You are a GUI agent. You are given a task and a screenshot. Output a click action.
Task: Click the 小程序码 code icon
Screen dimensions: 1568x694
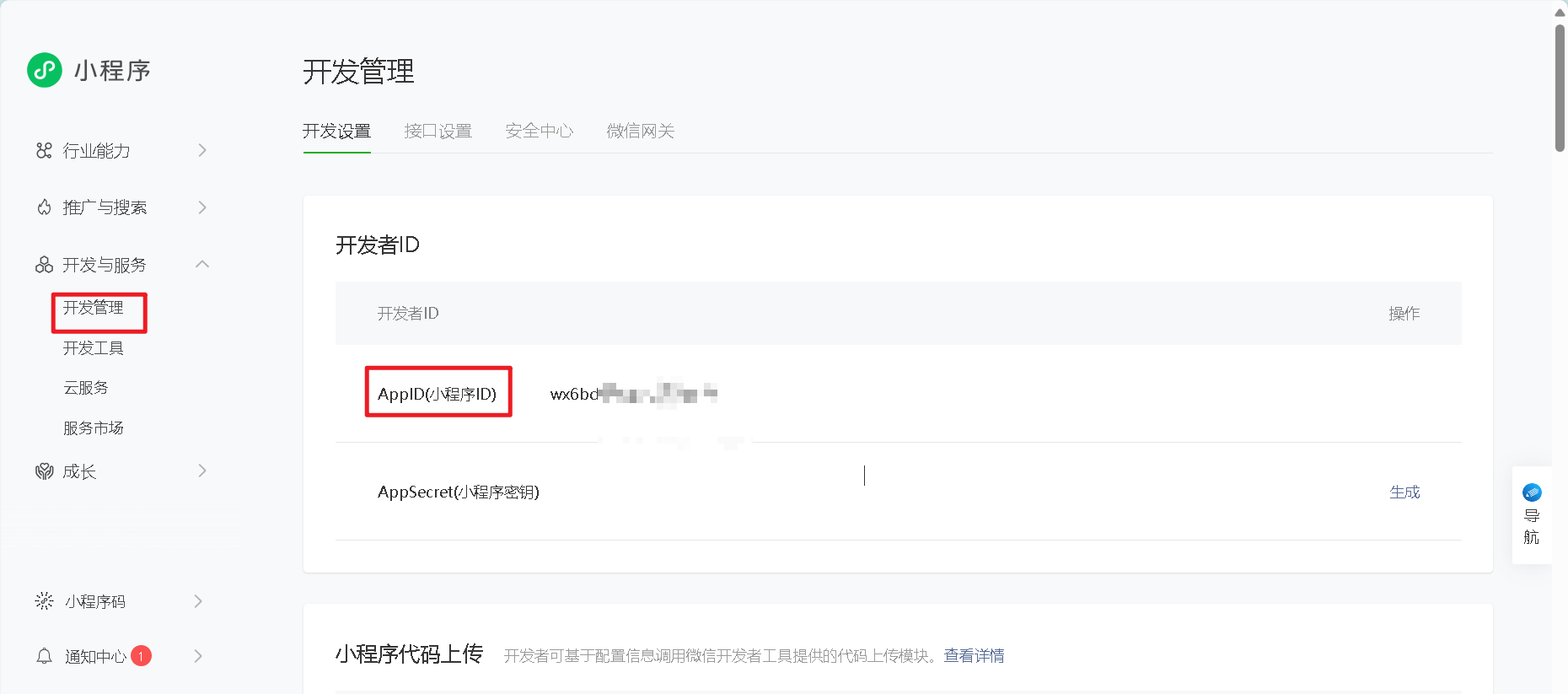click(44, 601)
